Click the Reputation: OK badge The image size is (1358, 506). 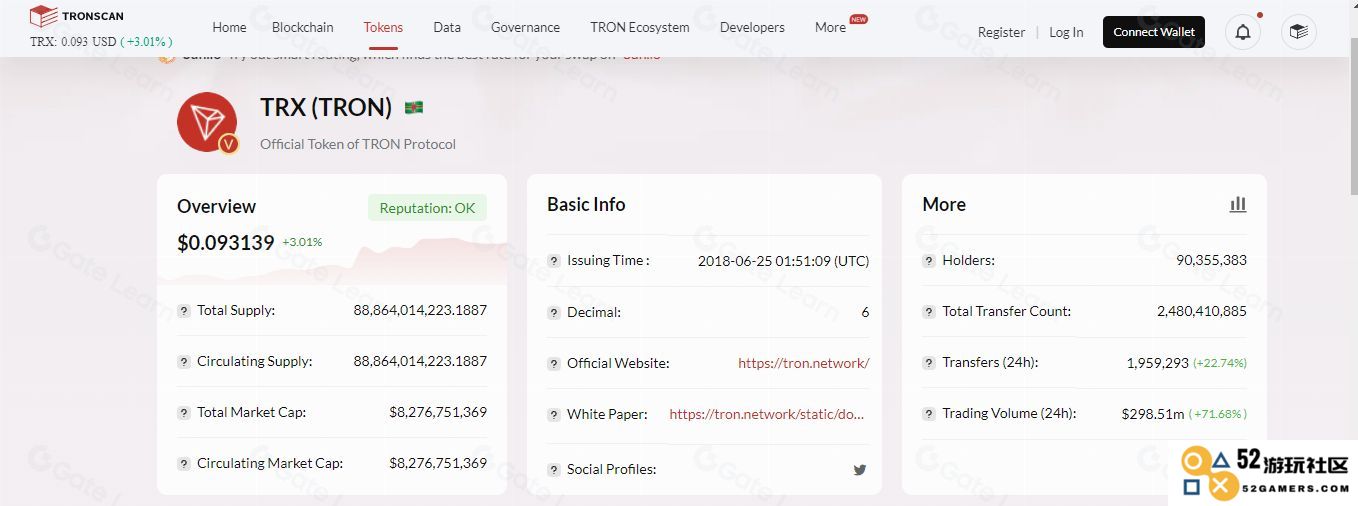427,208
